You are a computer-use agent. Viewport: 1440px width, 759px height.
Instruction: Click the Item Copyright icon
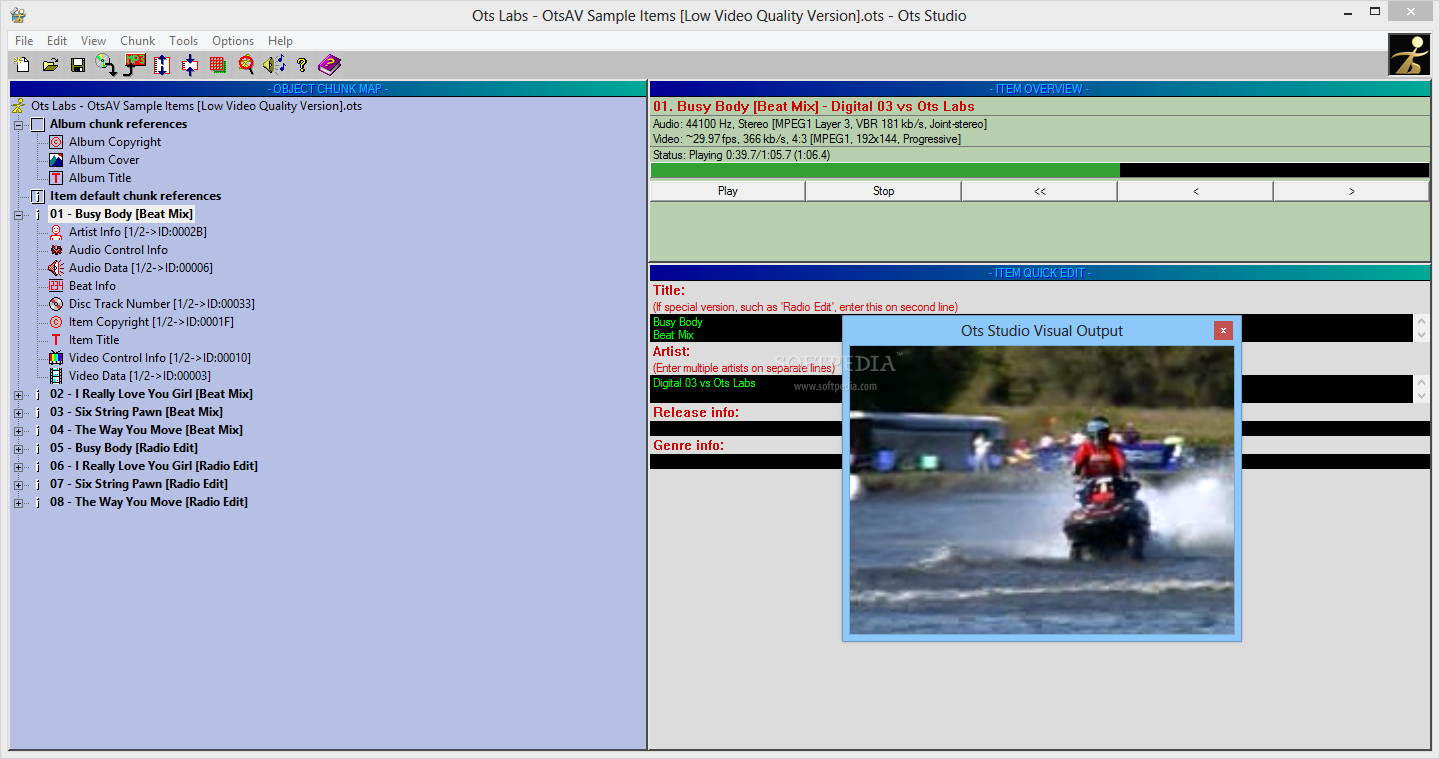[x=56, y=322]
